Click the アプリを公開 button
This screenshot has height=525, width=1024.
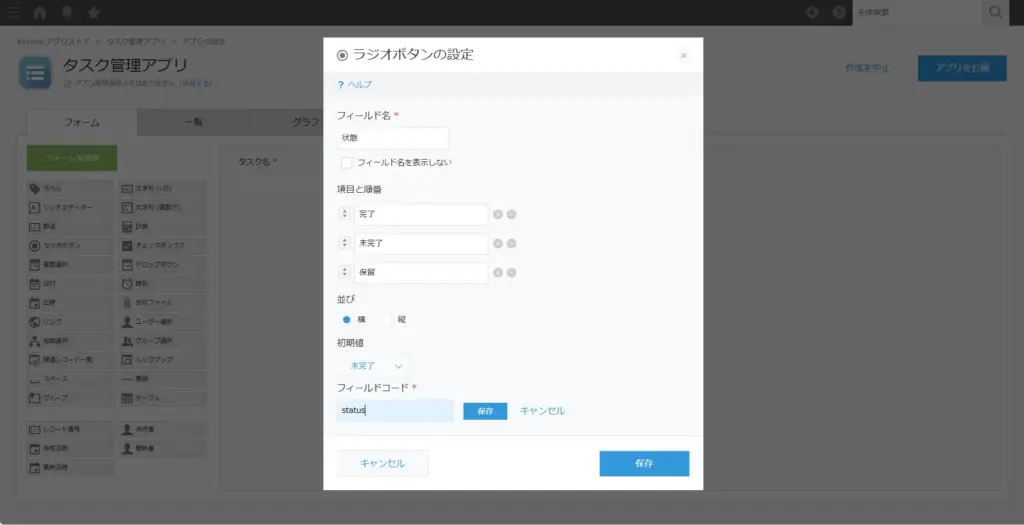(962, 68)
